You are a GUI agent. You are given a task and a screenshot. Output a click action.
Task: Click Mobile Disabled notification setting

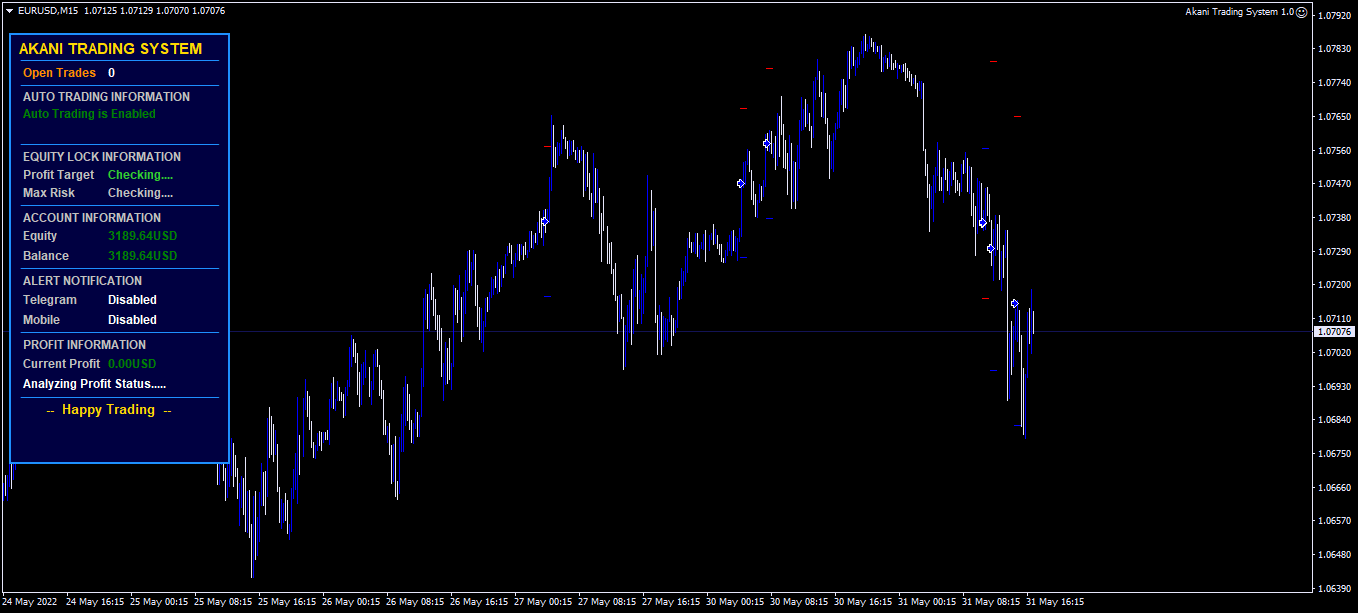pyautogui.click(x=132, y=319)
